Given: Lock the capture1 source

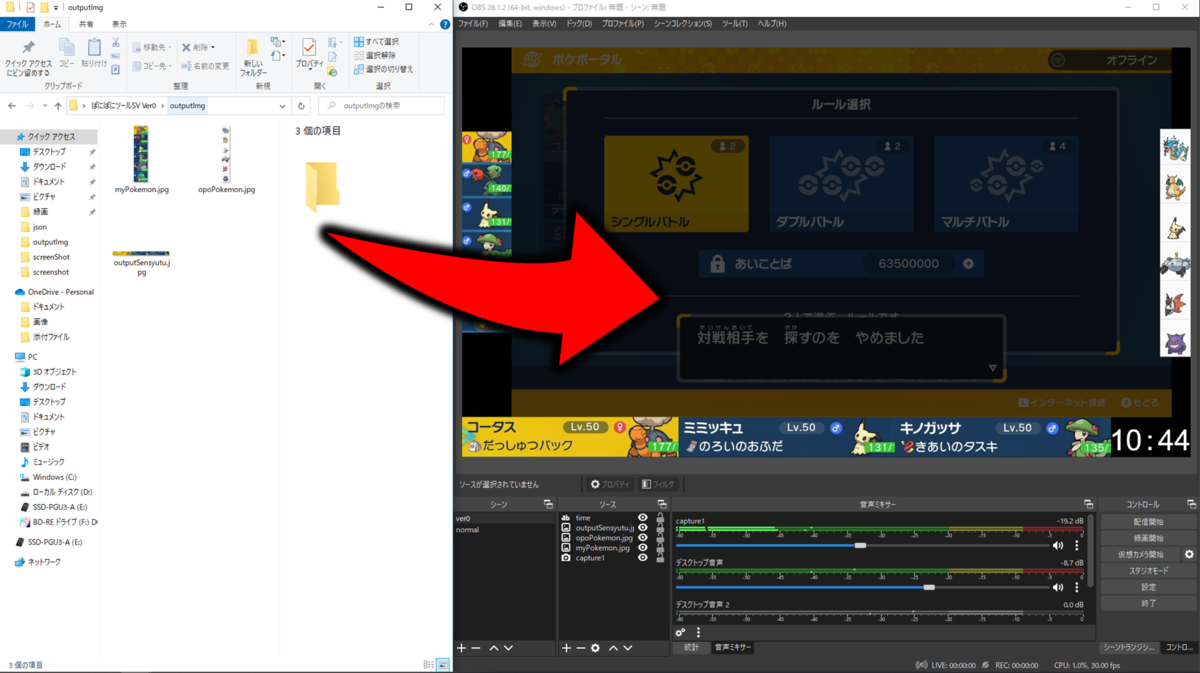Looking at the screenshot, I should [x=660, y=558].
